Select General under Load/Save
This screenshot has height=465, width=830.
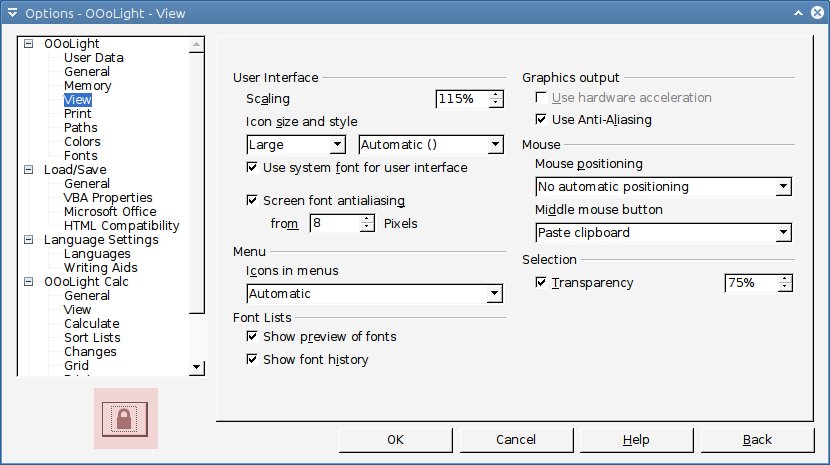coord(87,184)
